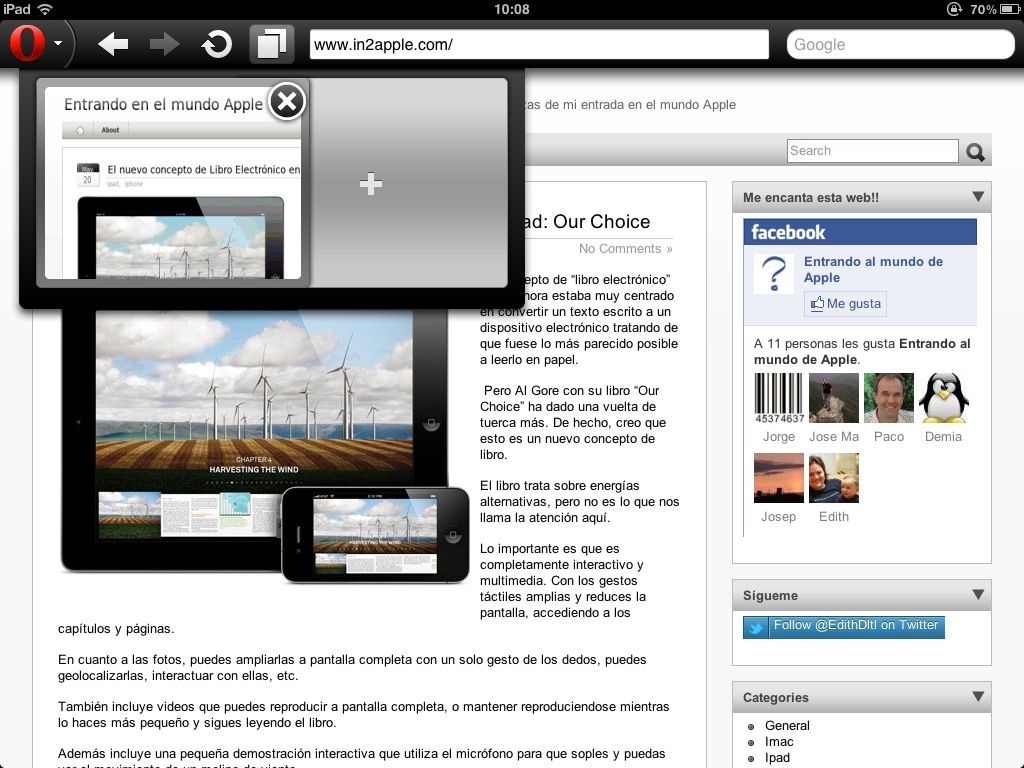Viewport: 1024px width, 768px height.
Task: Open Entrando al mundo de Apple Facebook page
Action: (873, 269)
